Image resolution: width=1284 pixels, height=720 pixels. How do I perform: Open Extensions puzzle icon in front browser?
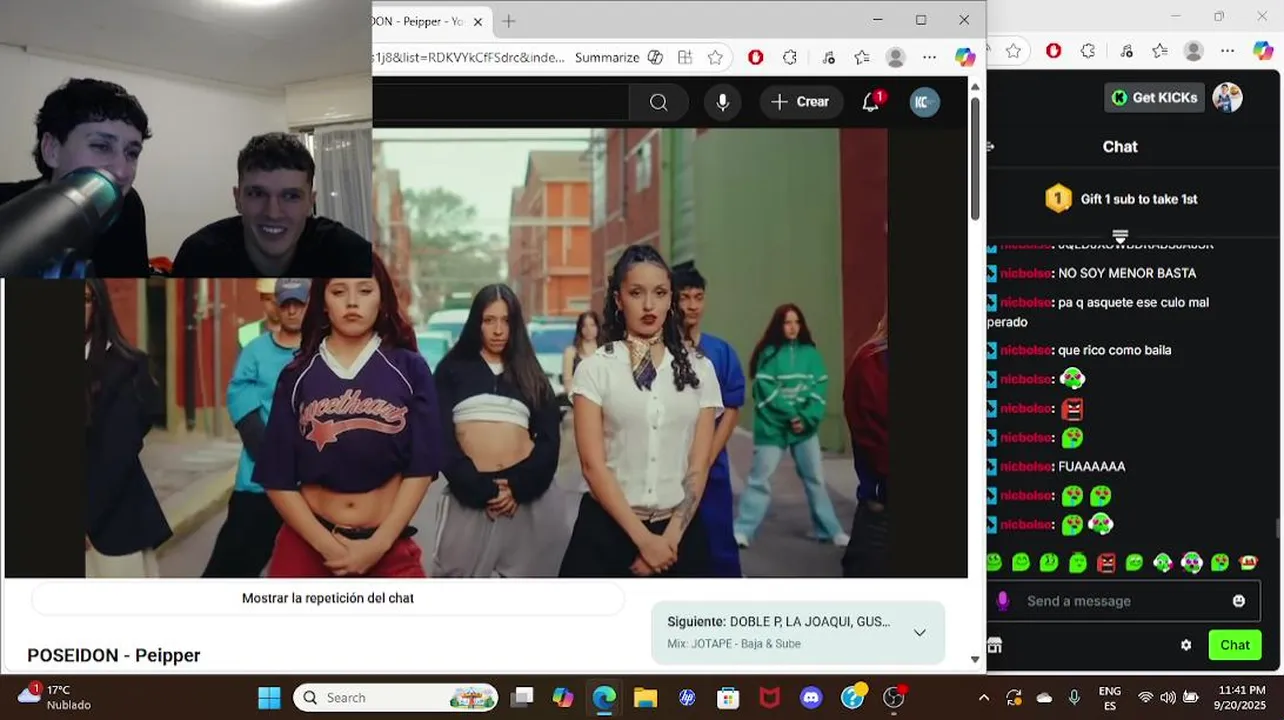pyautogui.click(x=790, y=58)
